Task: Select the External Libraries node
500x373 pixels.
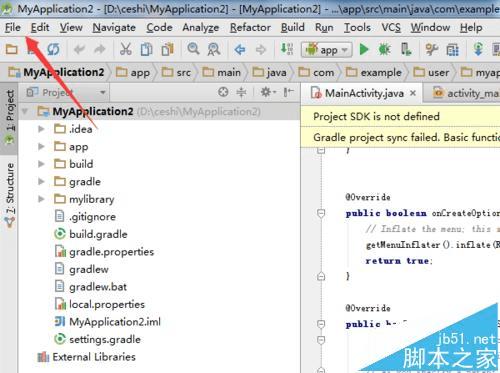Action: click(86, 357)
